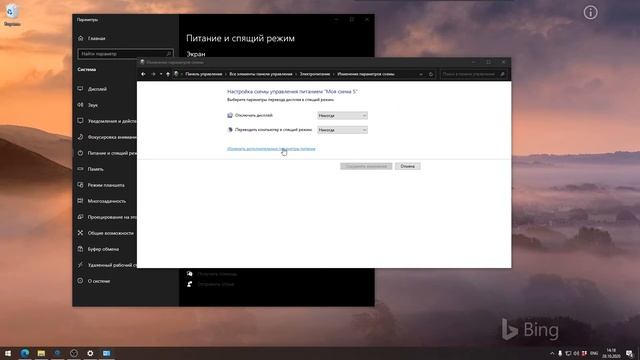The width and height of the screenshot is (640, 360).
Task: Go up one level in Control Panel
Action: click(168, 74)
